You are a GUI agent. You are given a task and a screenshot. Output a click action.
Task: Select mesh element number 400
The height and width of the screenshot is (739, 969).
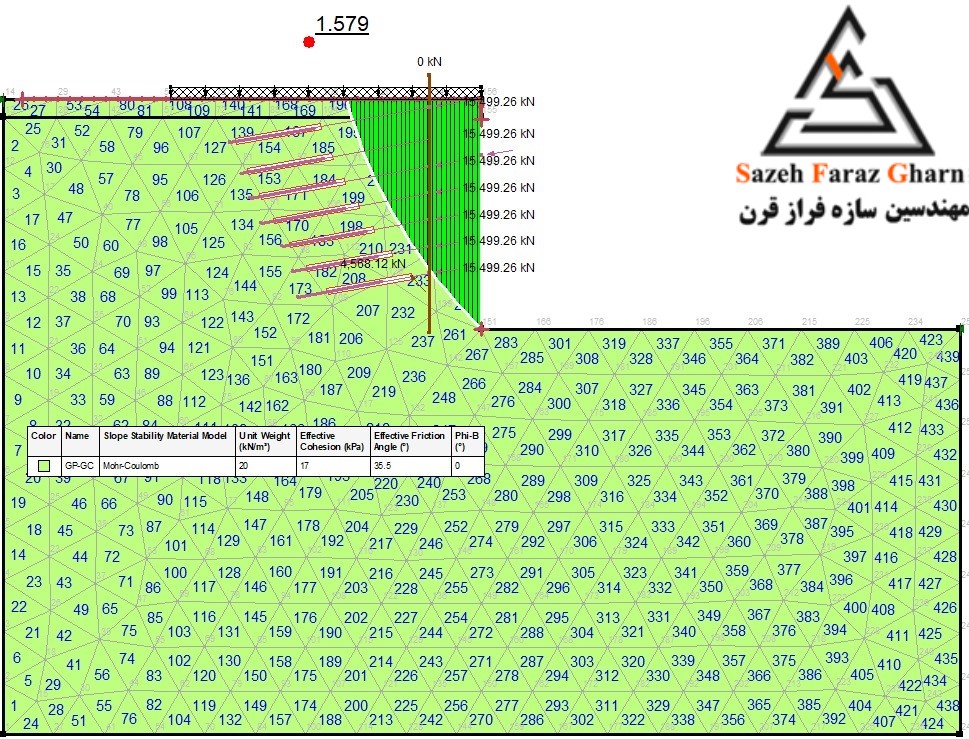pos(855,608)
